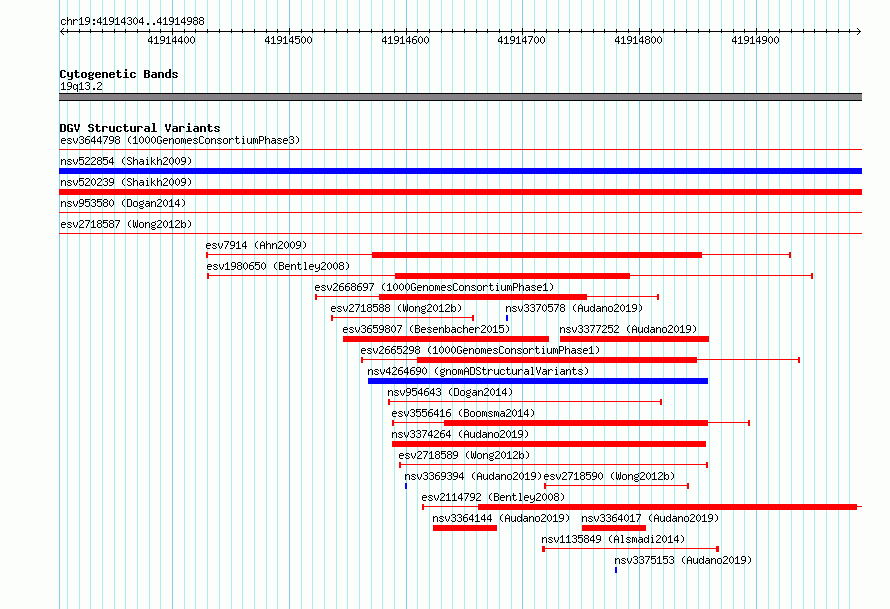Click the esv2668697 (1000GenomesConsortiumPhase1) text label
This screenshot has height=609, width=890.
coord(434,287)
